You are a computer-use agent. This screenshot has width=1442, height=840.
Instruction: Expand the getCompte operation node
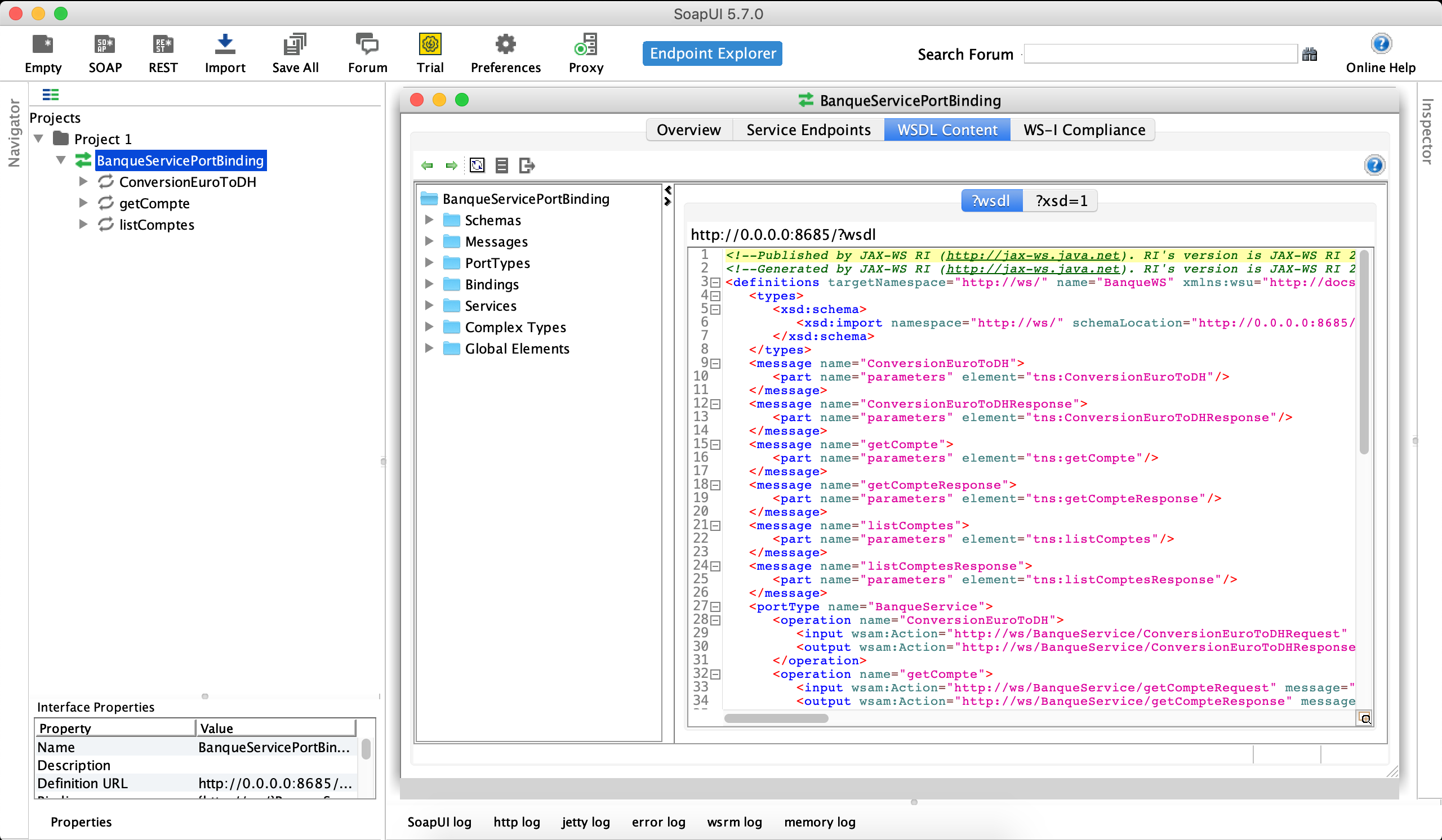pyautogui.click(x=83, y=203)
